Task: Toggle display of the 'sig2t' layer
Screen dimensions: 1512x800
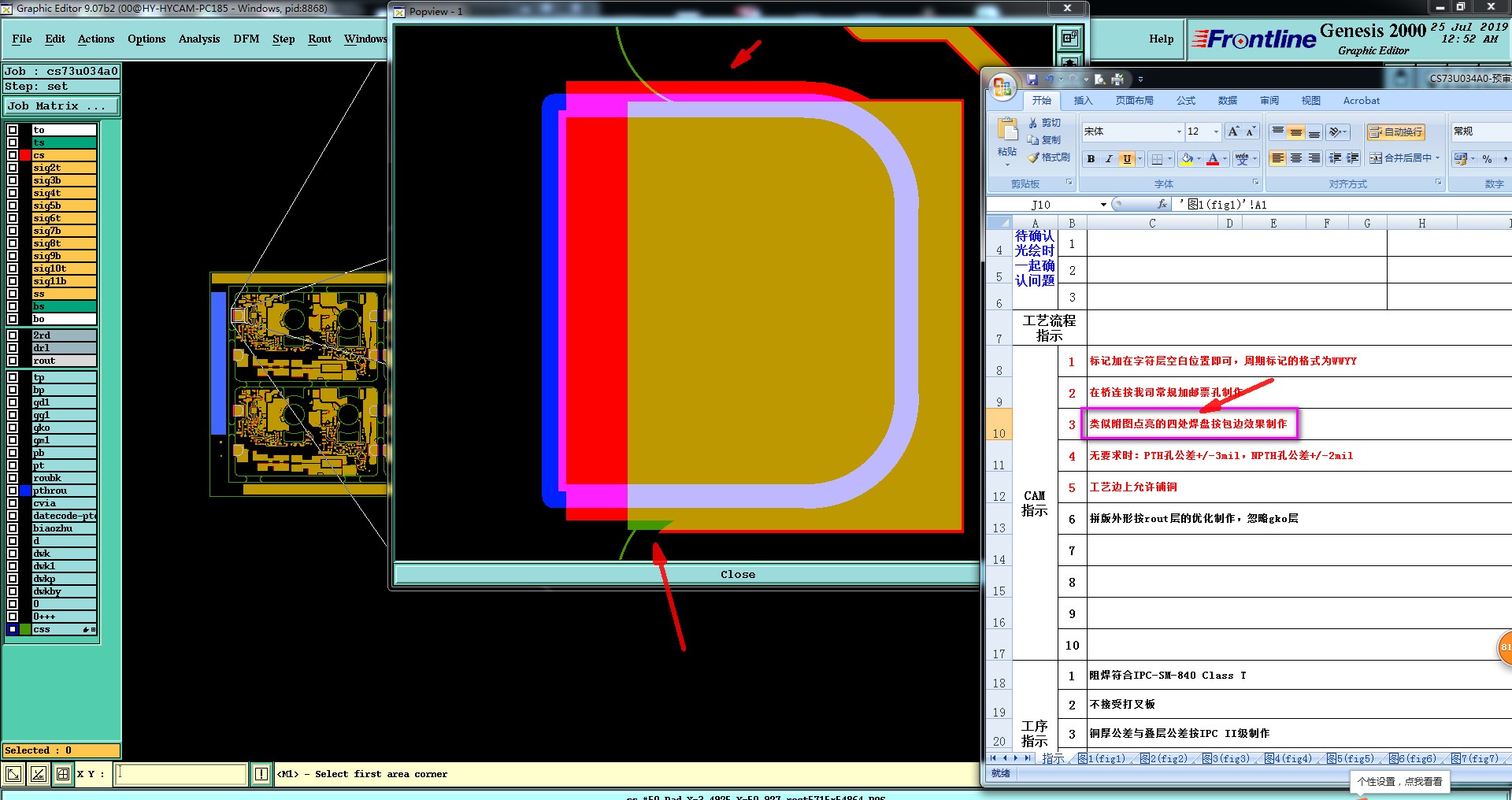Action: pyautogui.click(x=13, y=168)
